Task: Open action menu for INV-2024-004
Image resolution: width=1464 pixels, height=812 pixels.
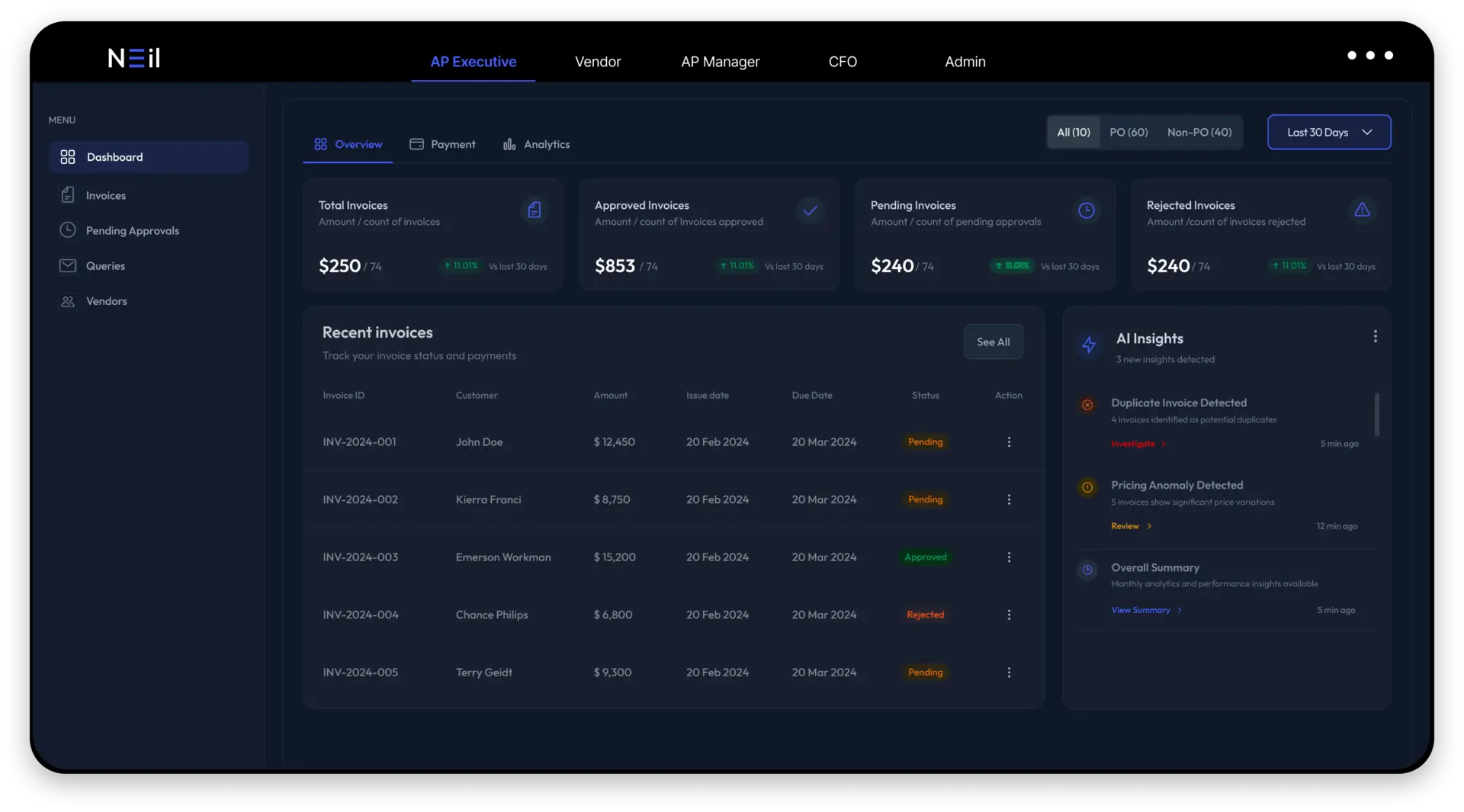Action: [1009, 615]
